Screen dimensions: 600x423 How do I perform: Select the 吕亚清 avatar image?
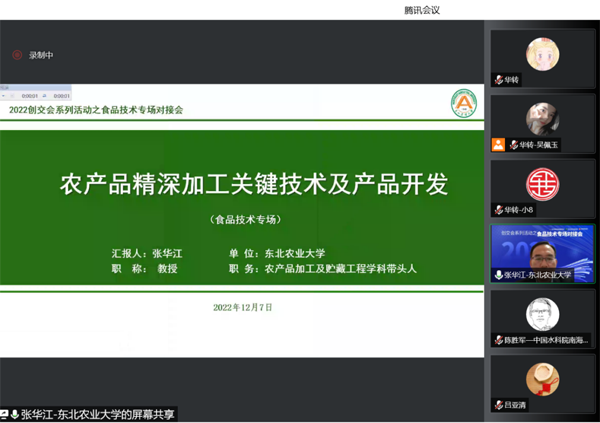[x=542, y=379]
